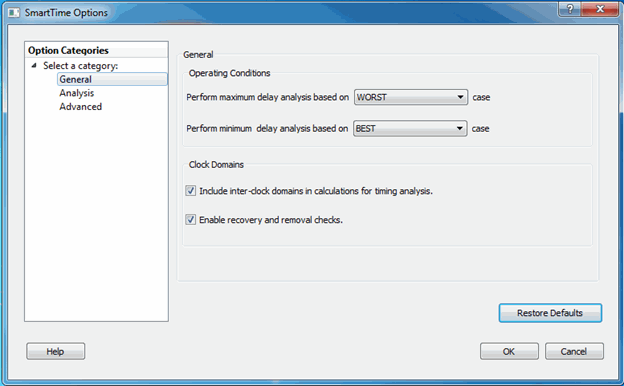Open the maximum delay analysis WORST dropdown
Viewport: 624px width, 386px height.
point(411,97)
